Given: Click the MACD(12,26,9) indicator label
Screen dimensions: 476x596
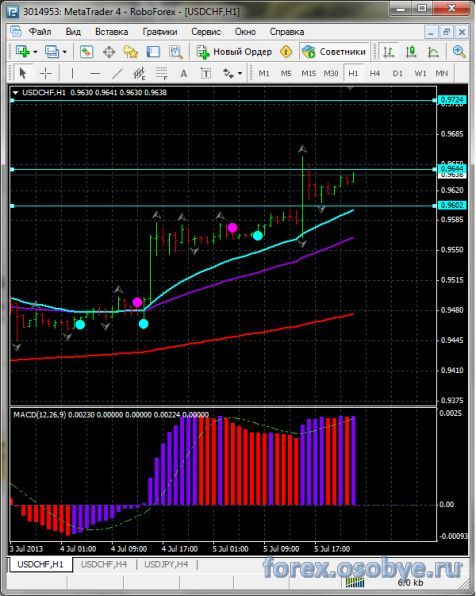Looking at the screenshot, I should pyautogui.click(x=40, y=414).
